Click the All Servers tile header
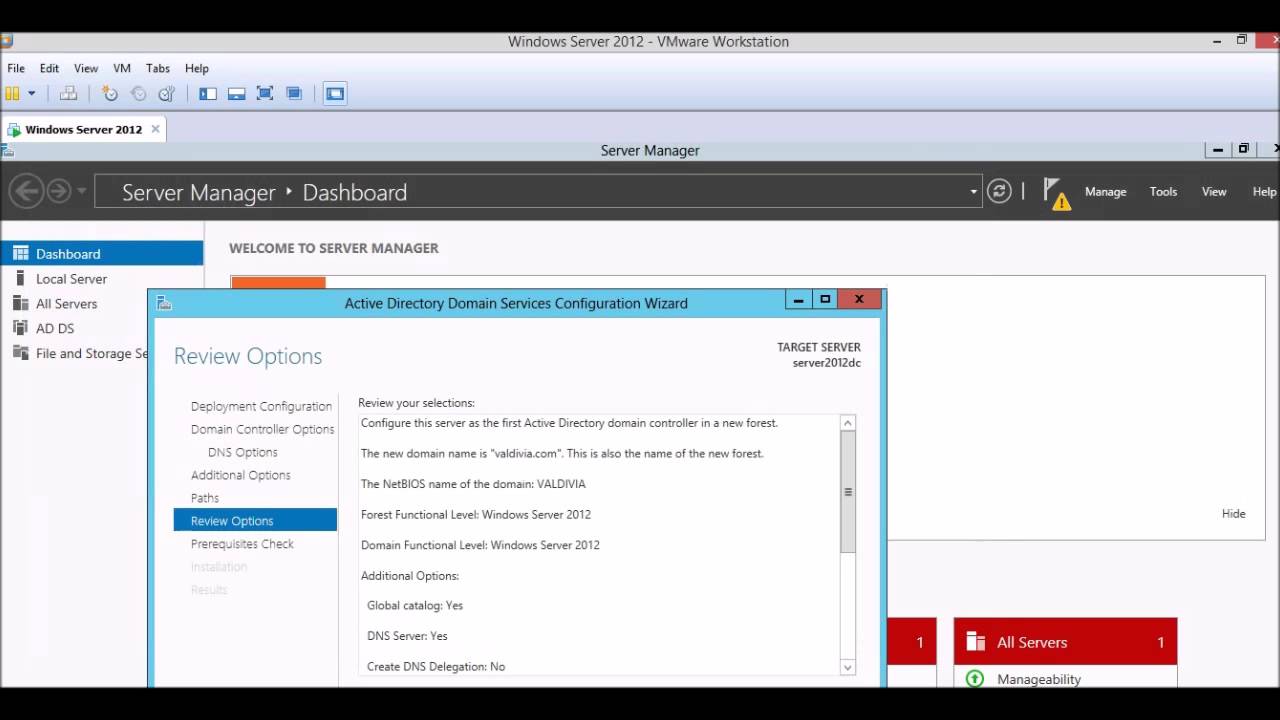This screenshot has width=1280, height=720. [1065, 642]
